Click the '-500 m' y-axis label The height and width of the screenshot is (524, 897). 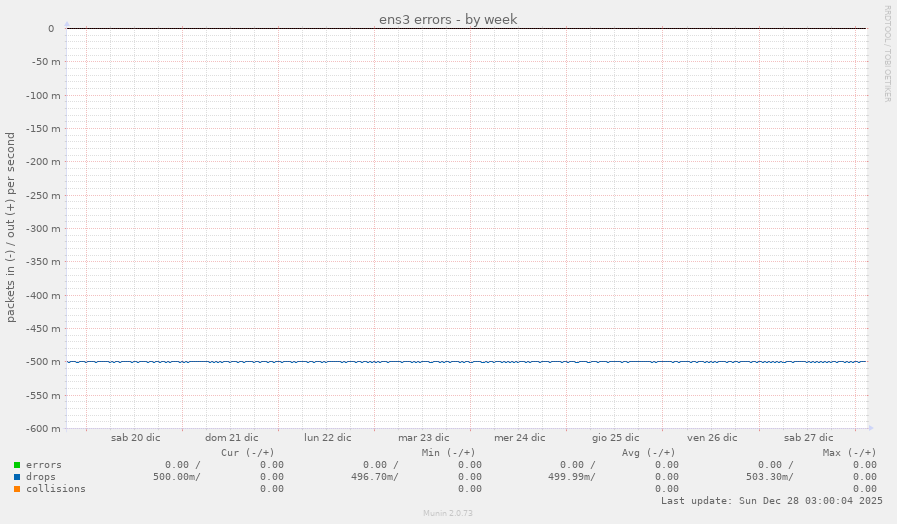click(43, 362)
